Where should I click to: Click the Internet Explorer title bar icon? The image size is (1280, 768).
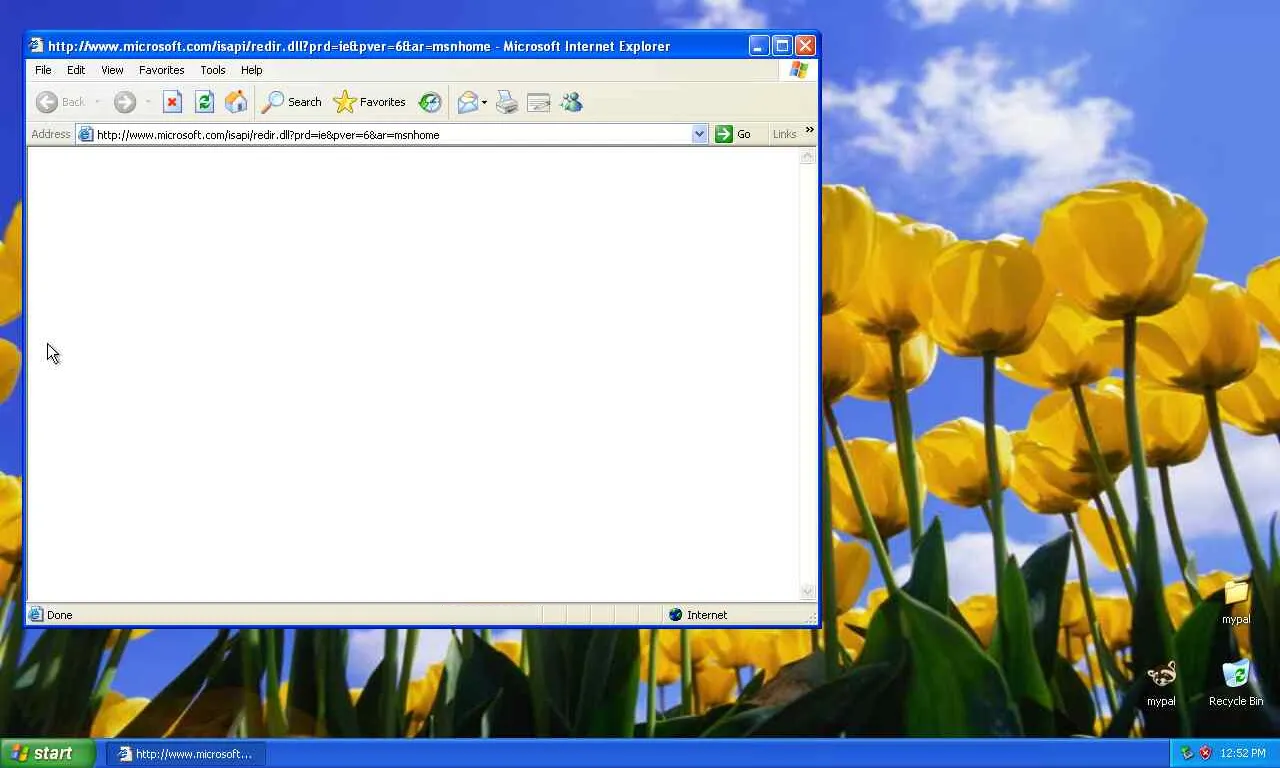(x=37, y=46)
